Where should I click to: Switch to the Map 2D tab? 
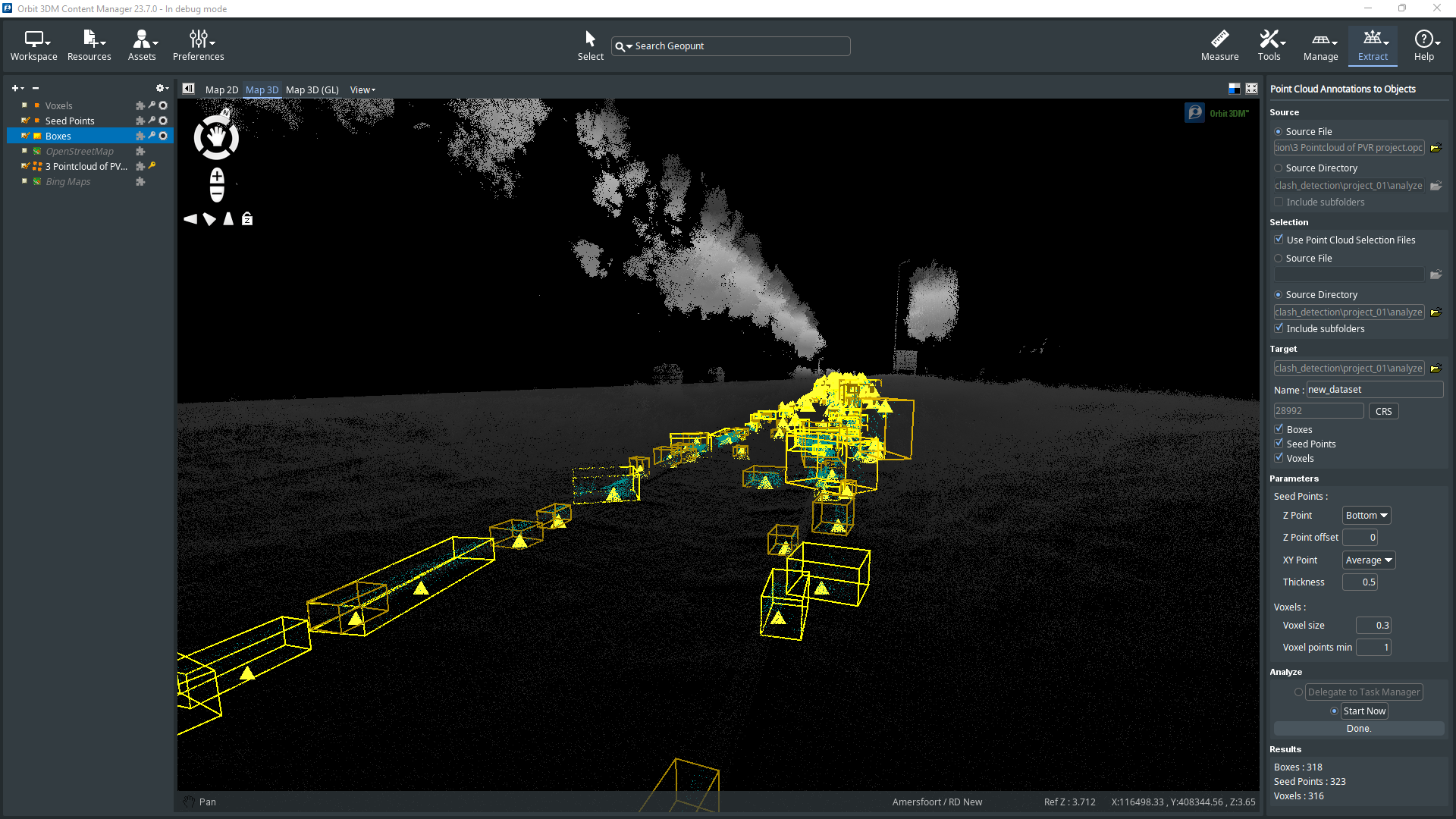(221, 89)
